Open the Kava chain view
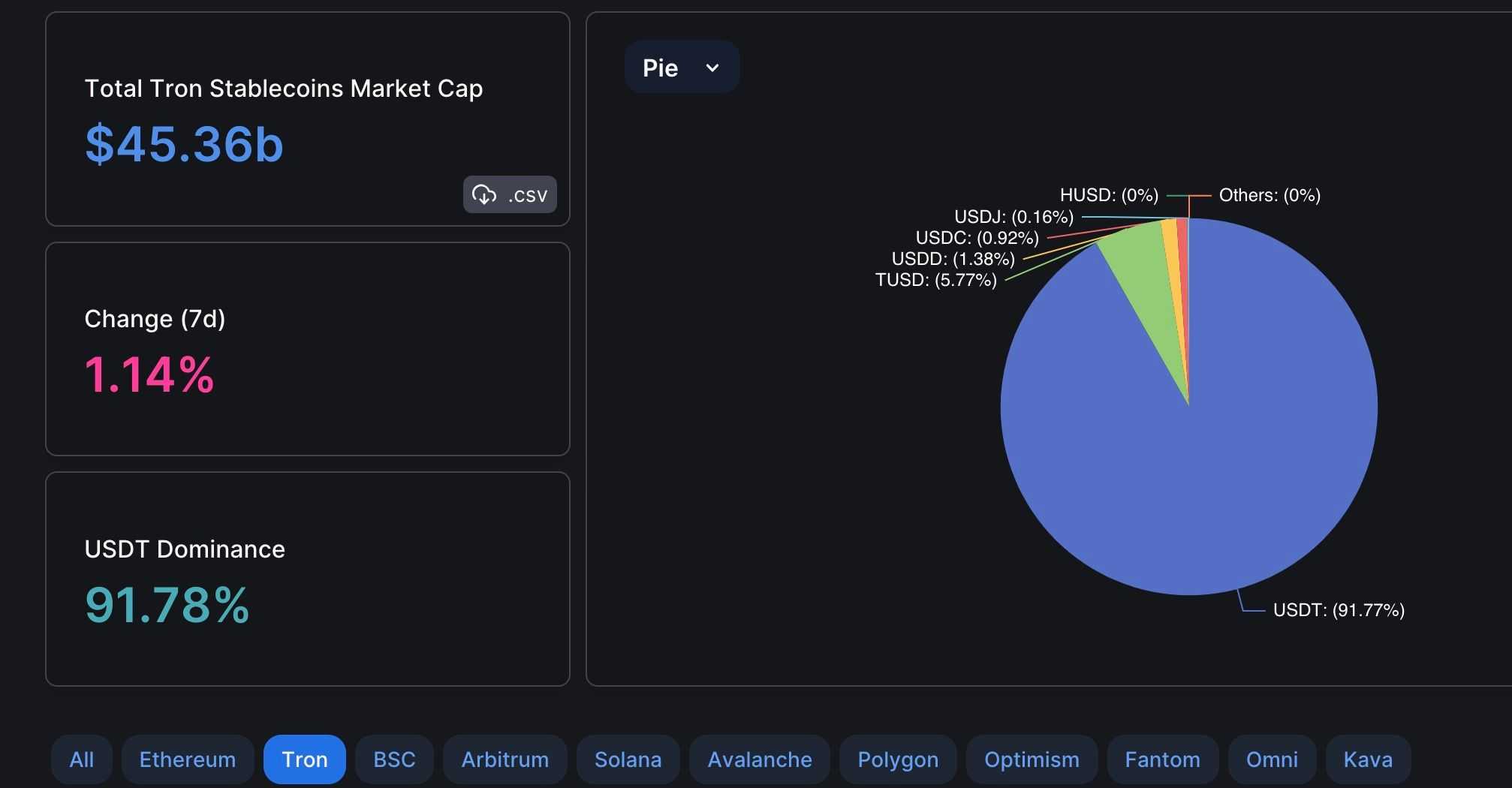The width and height of the screenshot is (1512, 788). (1367, 759)
